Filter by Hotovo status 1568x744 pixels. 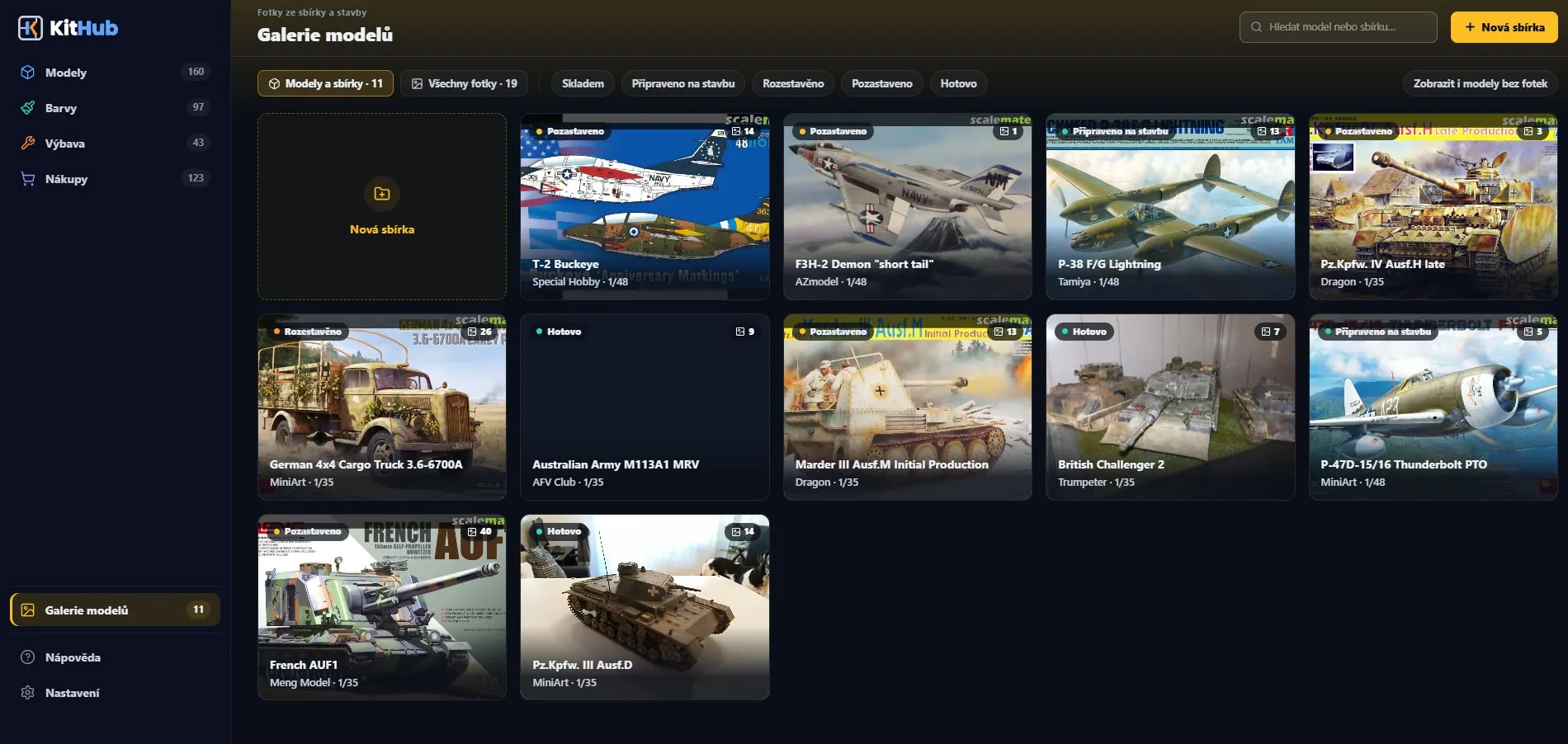click(958, 83)
